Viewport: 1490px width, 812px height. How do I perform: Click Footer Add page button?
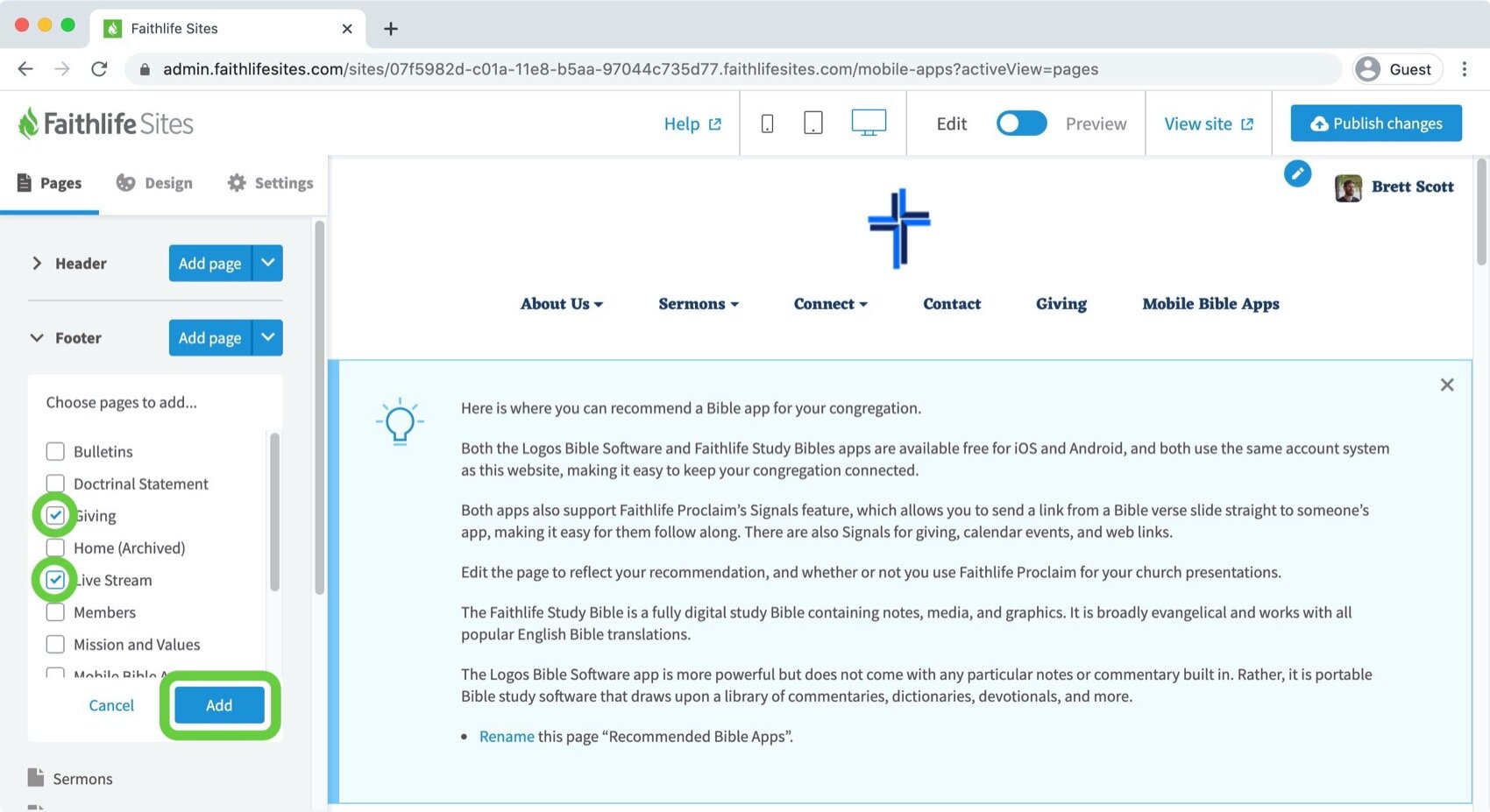pos(210,337)
